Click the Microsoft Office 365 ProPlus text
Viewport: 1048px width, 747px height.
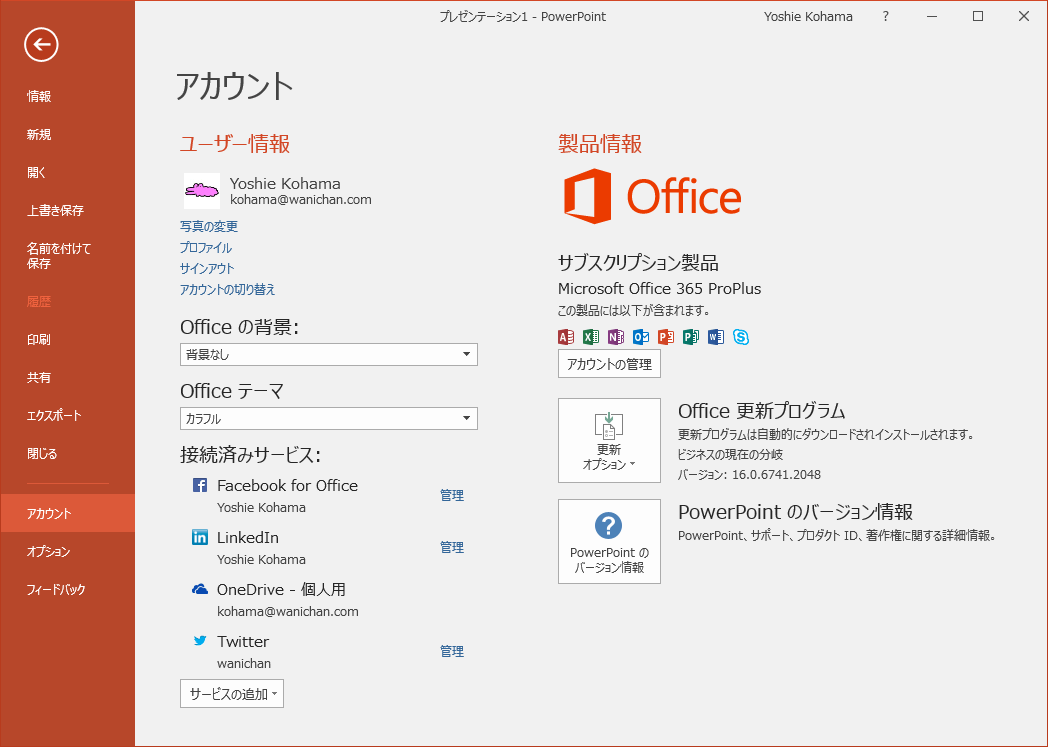[660, 289]
